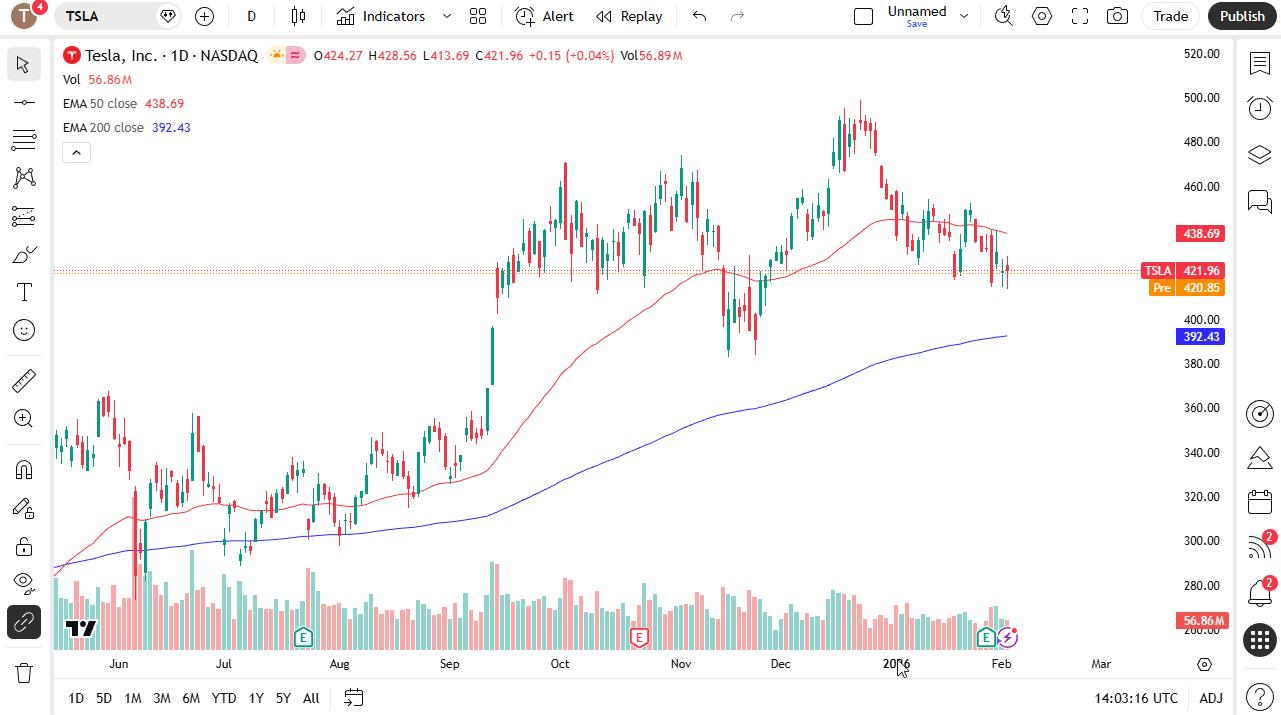Select the 5D date range
Image resolution: width=1281 pixels, height=715 pixels.
[104, 698]
